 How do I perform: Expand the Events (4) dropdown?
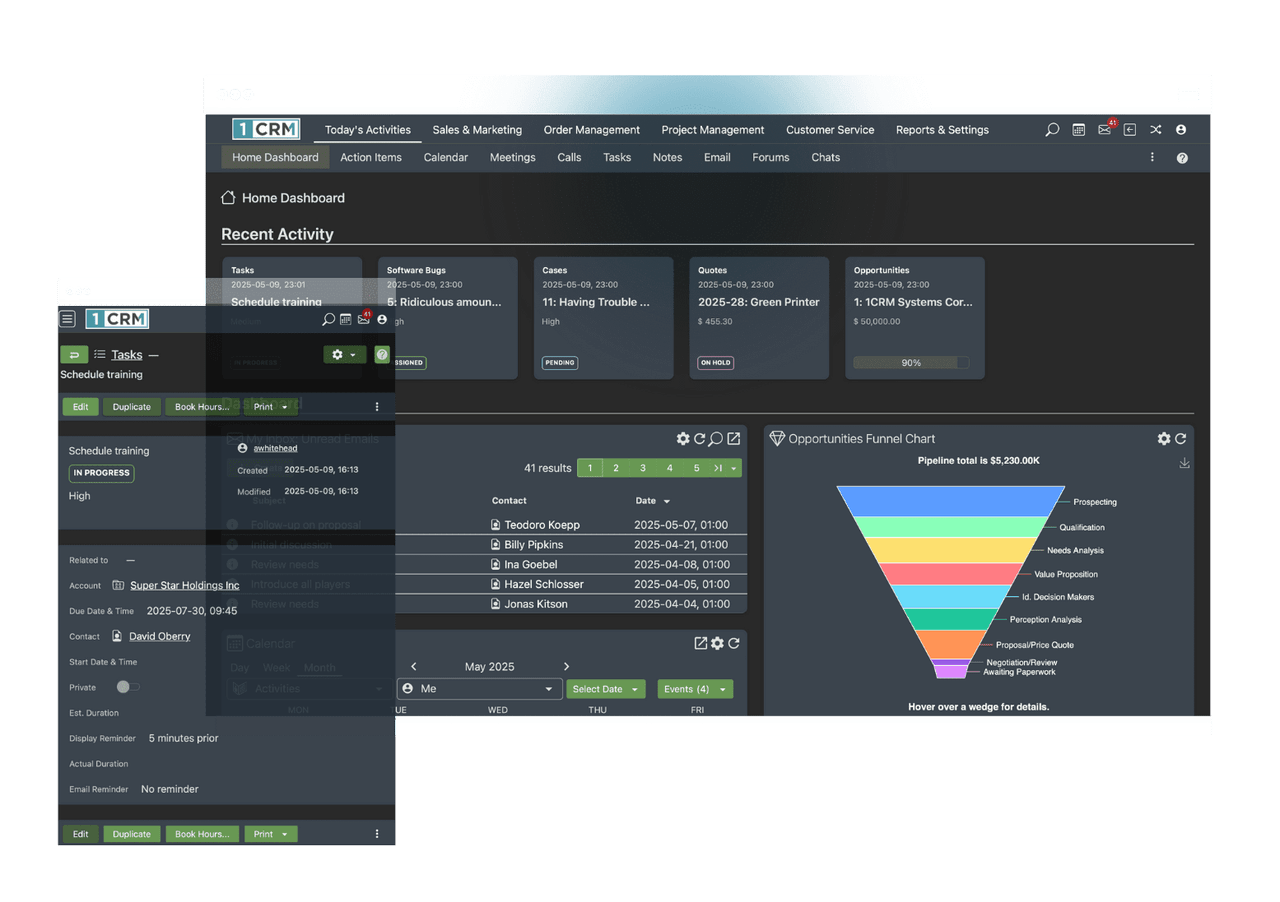tap(695, 689)
